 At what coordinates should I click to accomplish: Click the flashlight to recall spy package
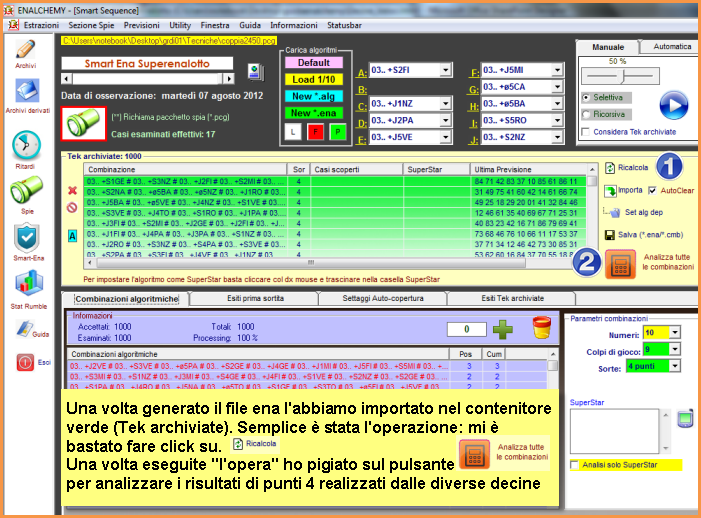(84, 124)
